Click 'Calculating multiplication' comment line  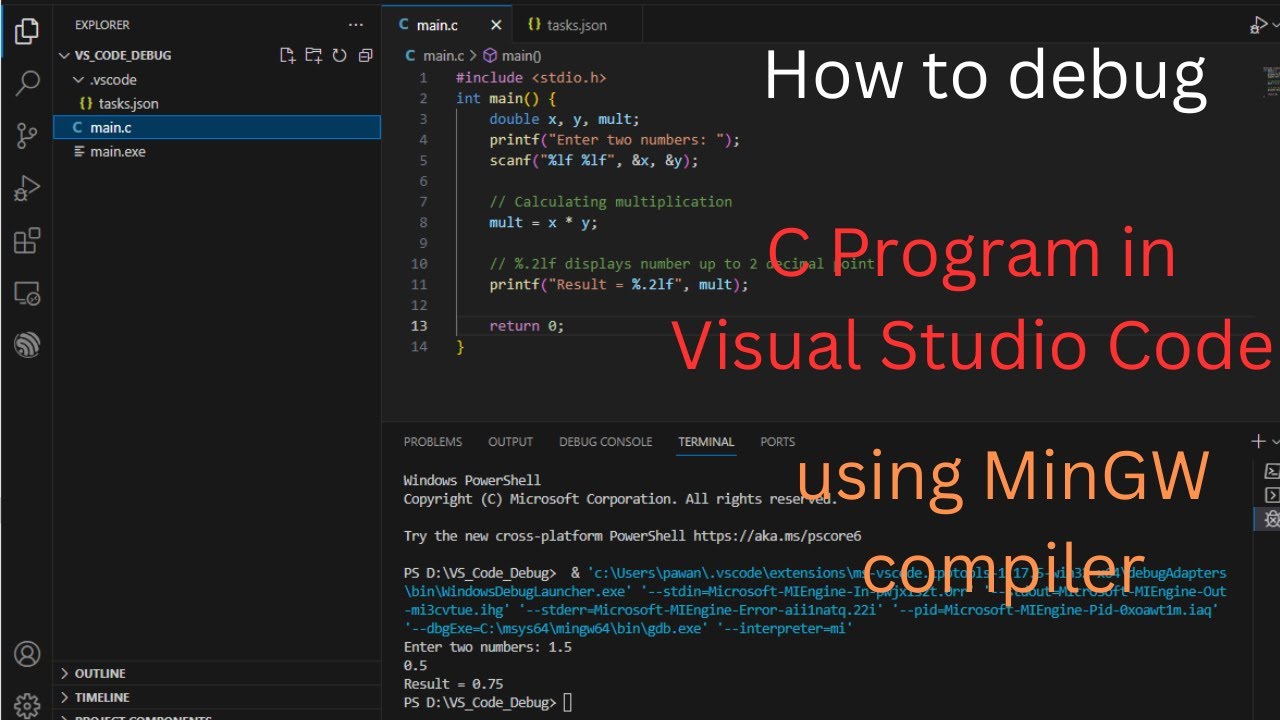611,202
